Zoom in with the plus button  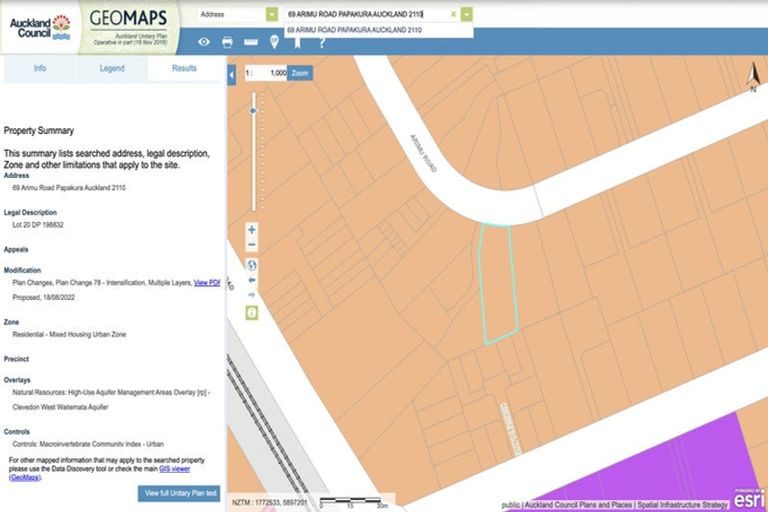click(x=252, y=229)
